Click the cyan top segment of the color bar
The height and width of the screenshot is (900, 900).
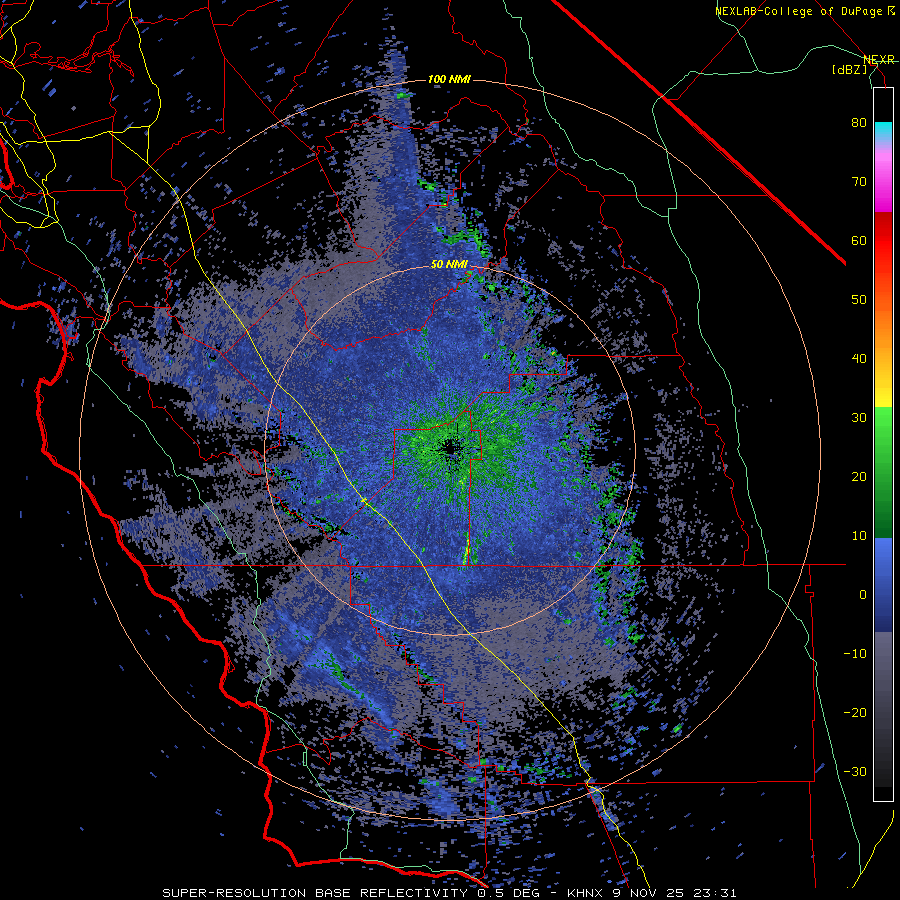click(x=883, y=132)
